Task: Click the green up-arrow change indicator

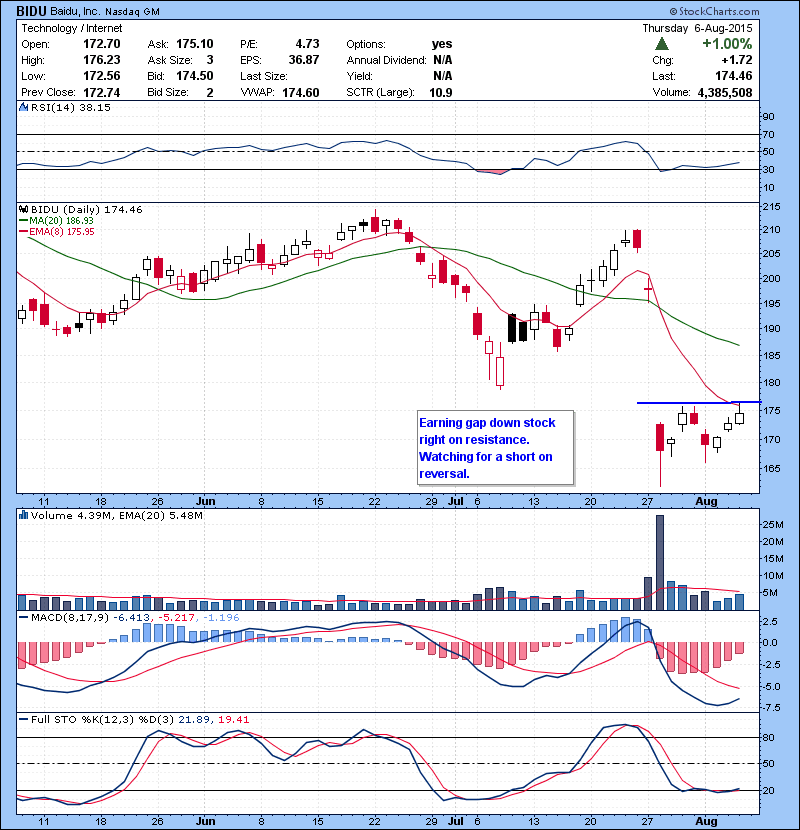Action: tap(662, 43)
